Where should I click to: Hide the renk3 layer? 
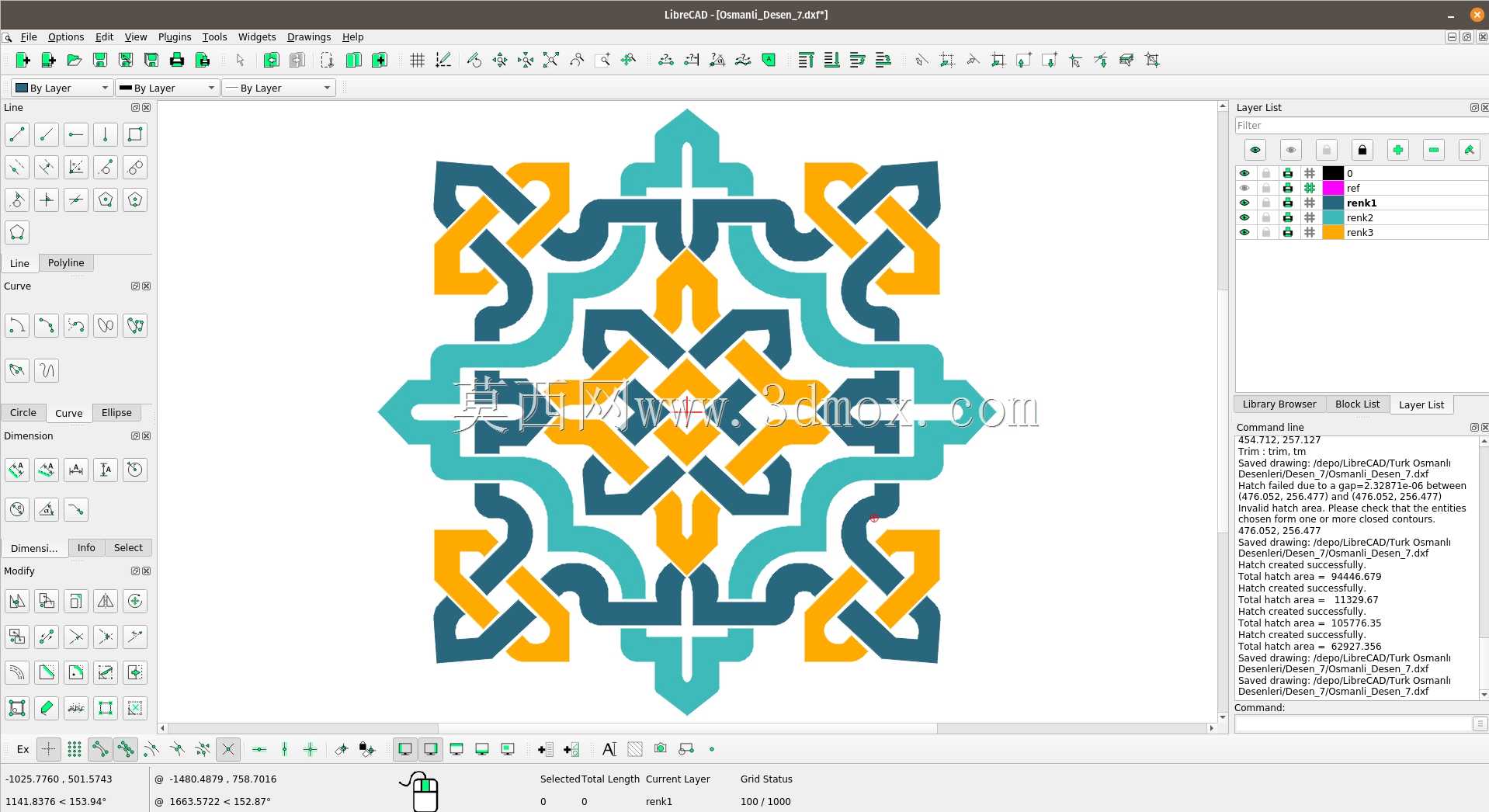[1244, 232]
